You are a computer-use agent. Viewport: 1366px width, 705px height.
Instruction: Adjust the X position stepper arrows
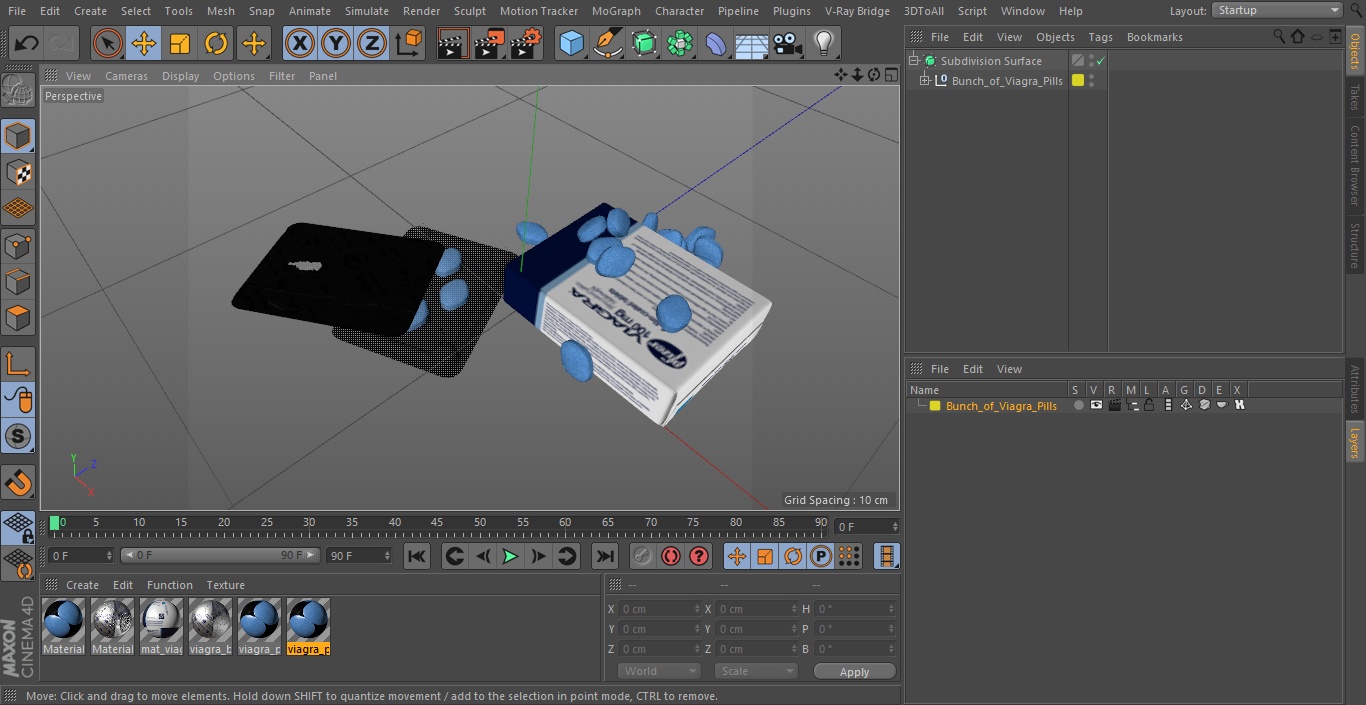[x=697, y=609]
